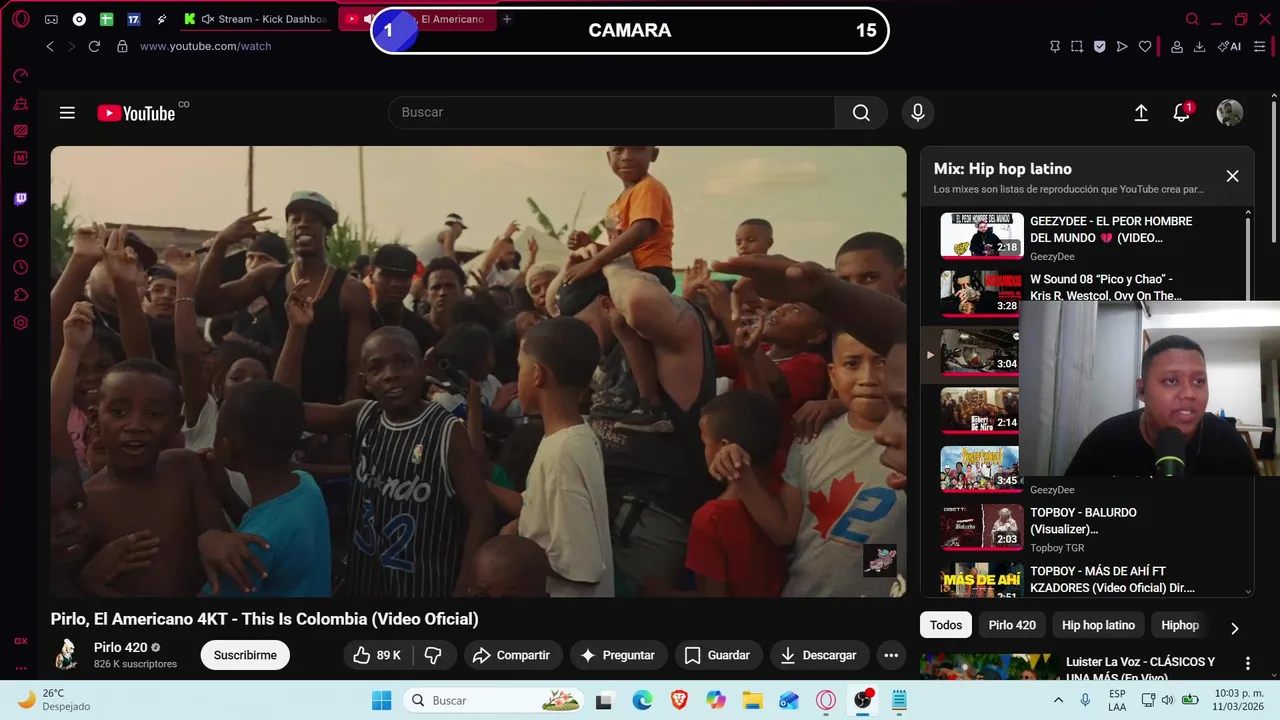Open the snapshot capture tool icon
1280x720 pixels.
point(1077,46)
